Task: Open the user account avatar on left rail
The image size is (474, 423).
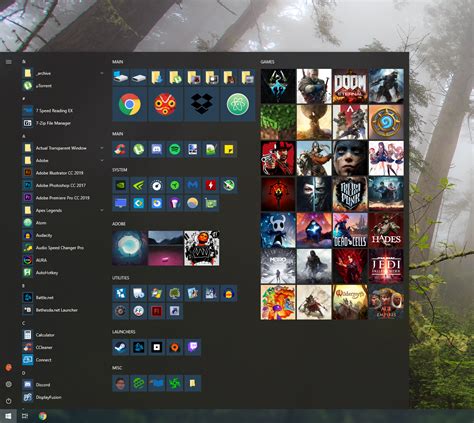Action: tap(9, 368)
